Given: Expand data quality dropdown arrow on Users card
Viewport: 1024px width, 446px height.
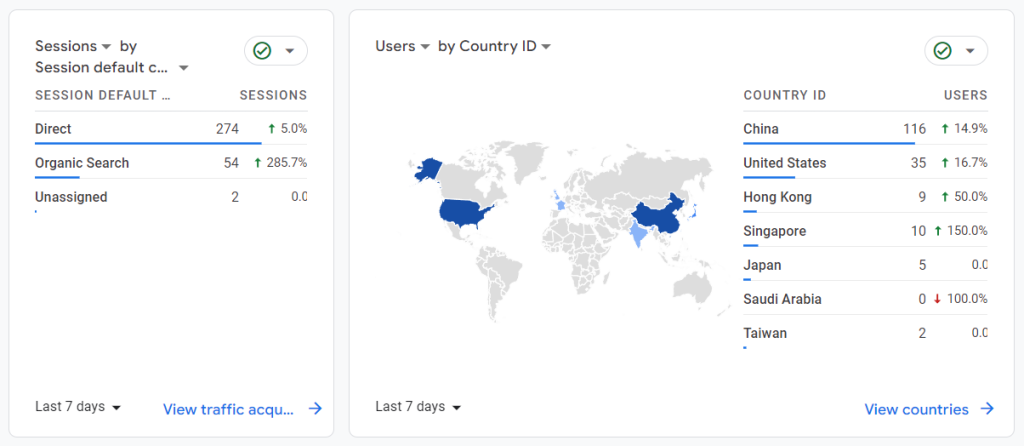Looking at the screenshot, I should click(x=970, y=51).
